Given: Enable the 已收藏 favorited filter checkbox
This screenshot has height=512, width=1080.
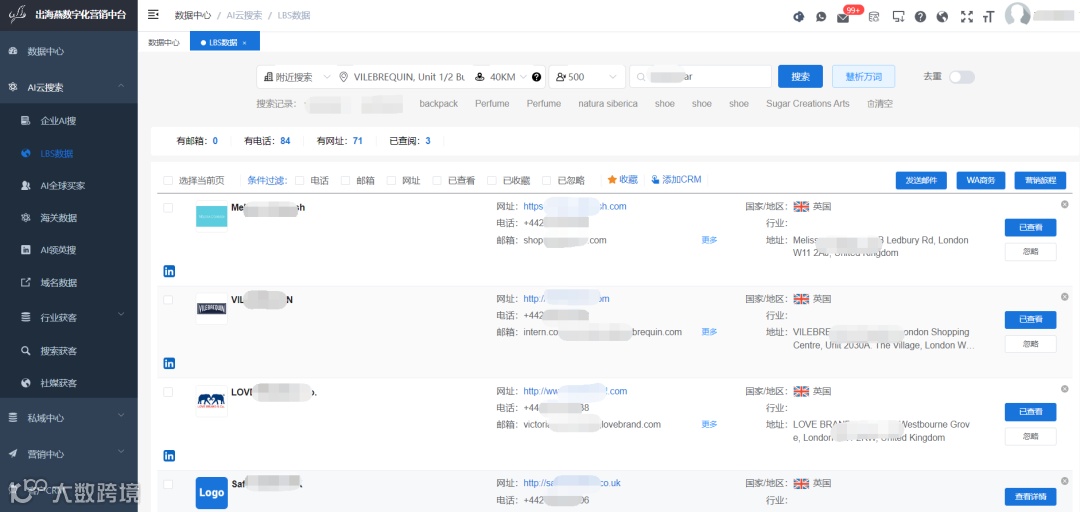Looking at the screenshot, I should (x=492, y=181).
